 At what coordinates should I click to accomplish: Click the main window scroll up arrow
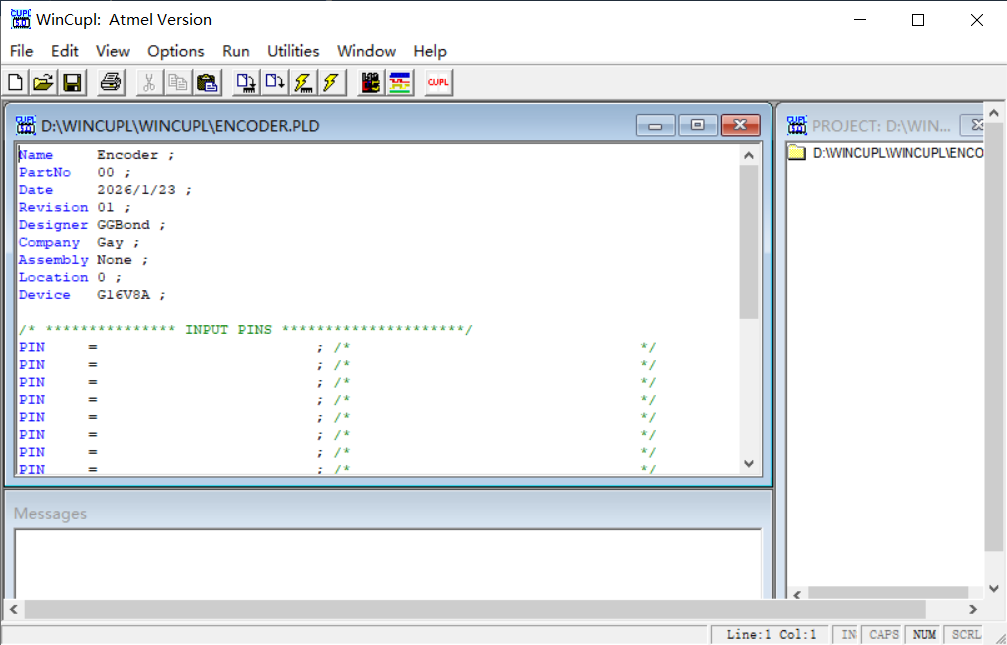(x=994, y=113)
